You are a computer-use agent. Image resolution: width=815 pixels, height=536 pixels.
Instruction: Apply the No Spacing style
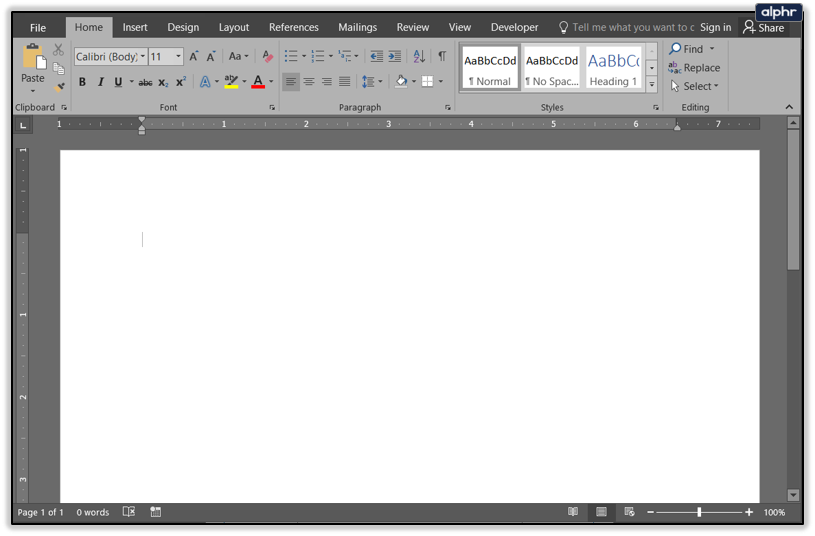click(x=551, y=68)
